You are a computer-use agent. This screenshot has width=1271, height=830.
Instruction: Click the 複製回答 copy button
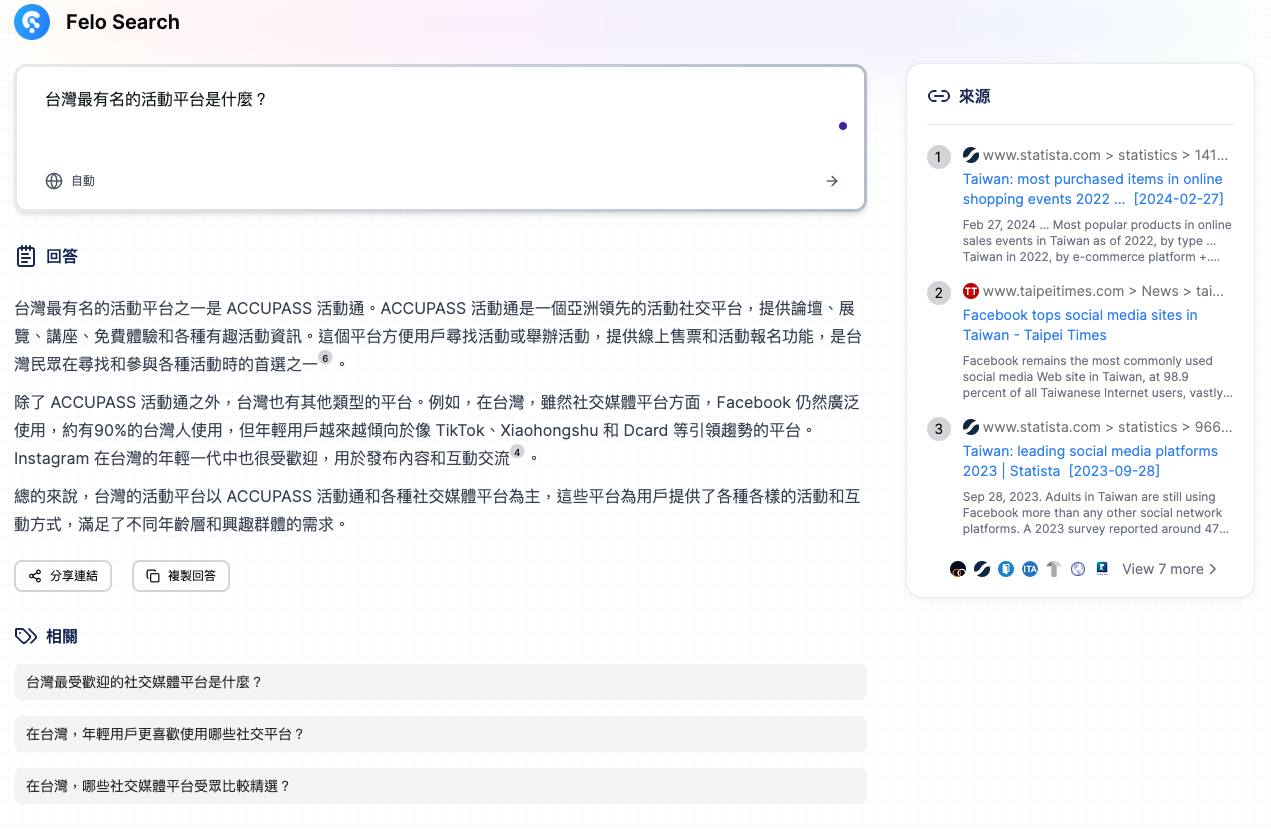click(x=181, y=576)
